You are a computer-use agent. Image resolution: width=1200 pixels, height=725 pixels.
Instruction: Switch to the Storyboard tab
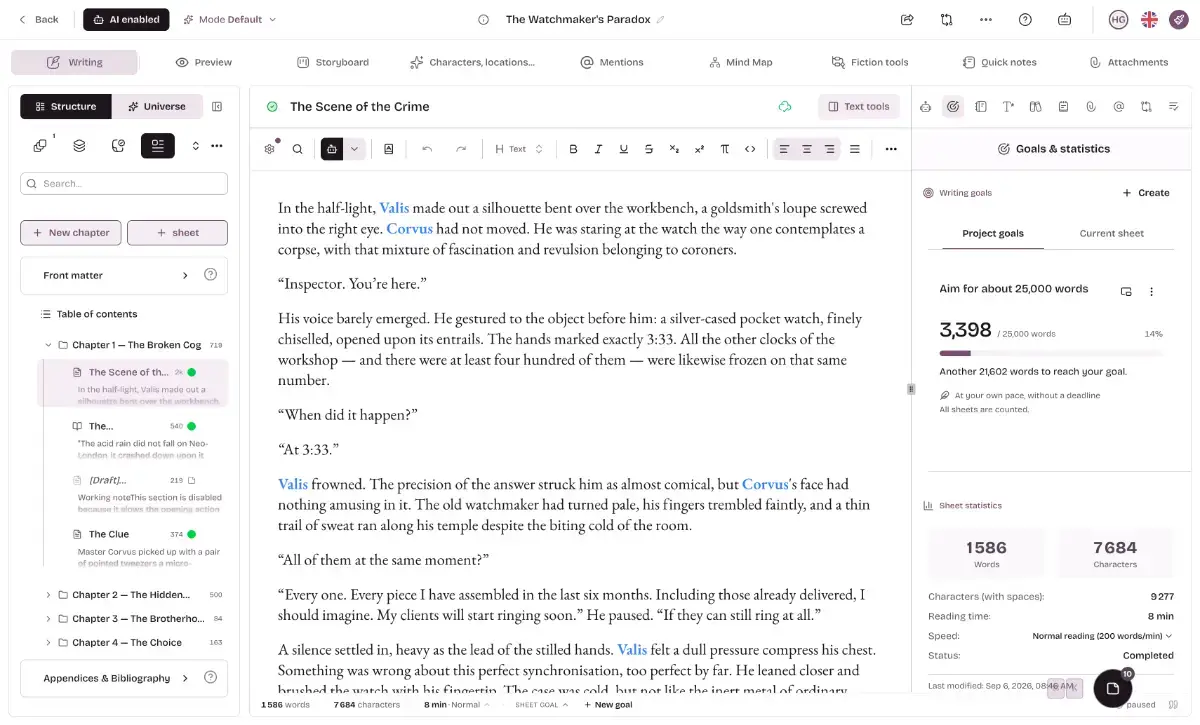click(x=333, y=62)
